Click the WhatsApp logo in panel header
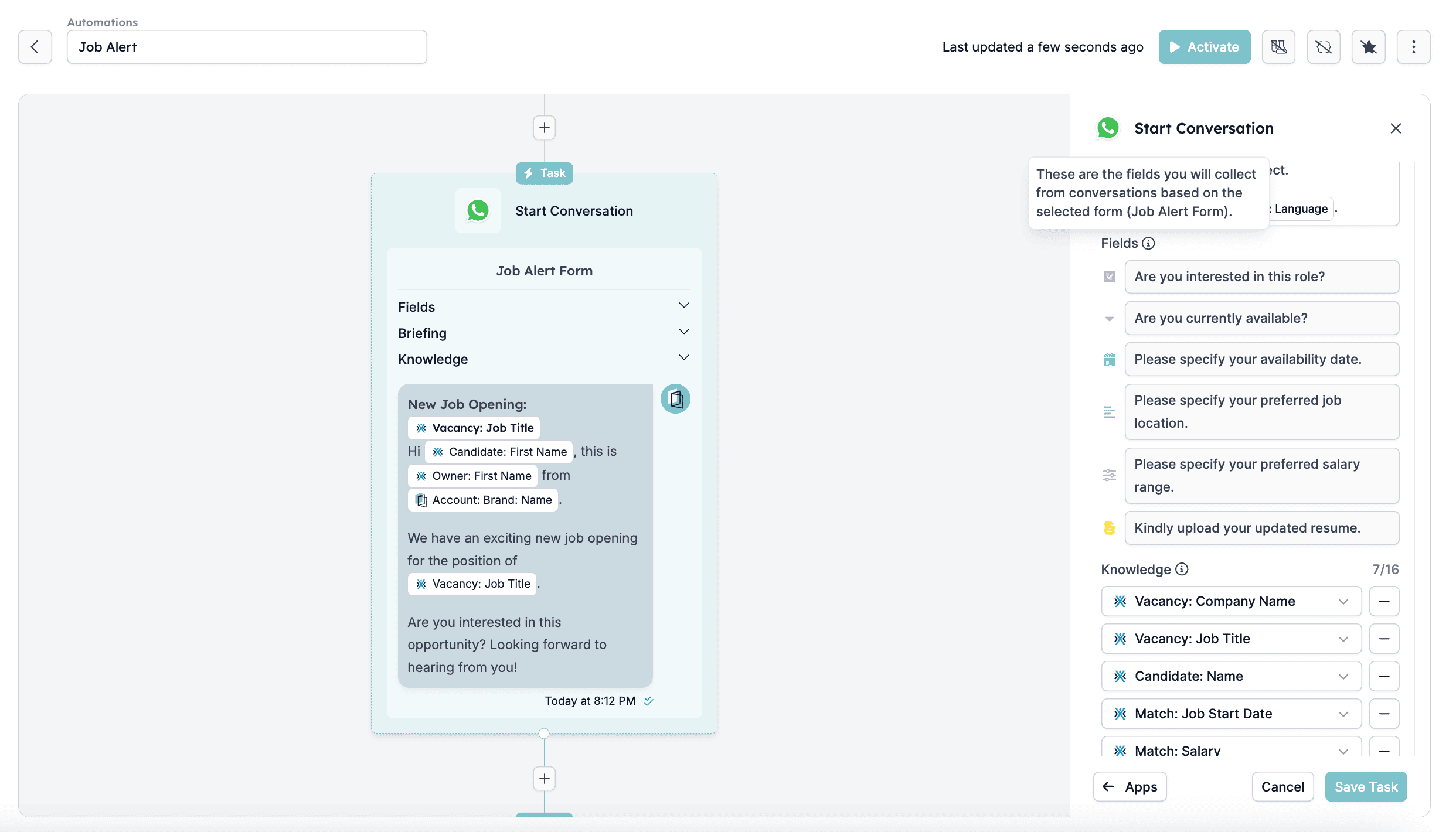Screen dimensions: 1456x832 1108,128
